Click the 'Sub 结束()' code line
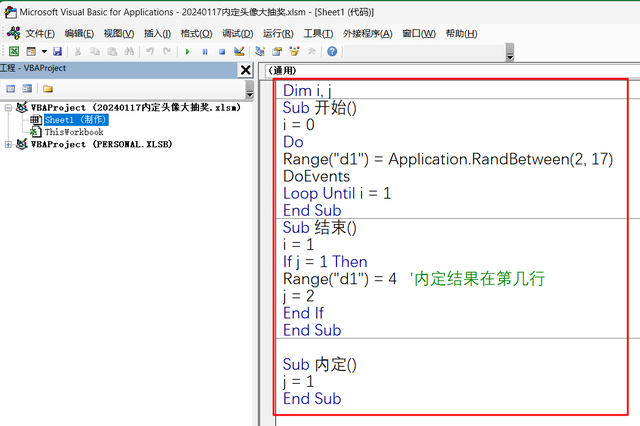This screenshot has width=640, height=426. [320, 228]
